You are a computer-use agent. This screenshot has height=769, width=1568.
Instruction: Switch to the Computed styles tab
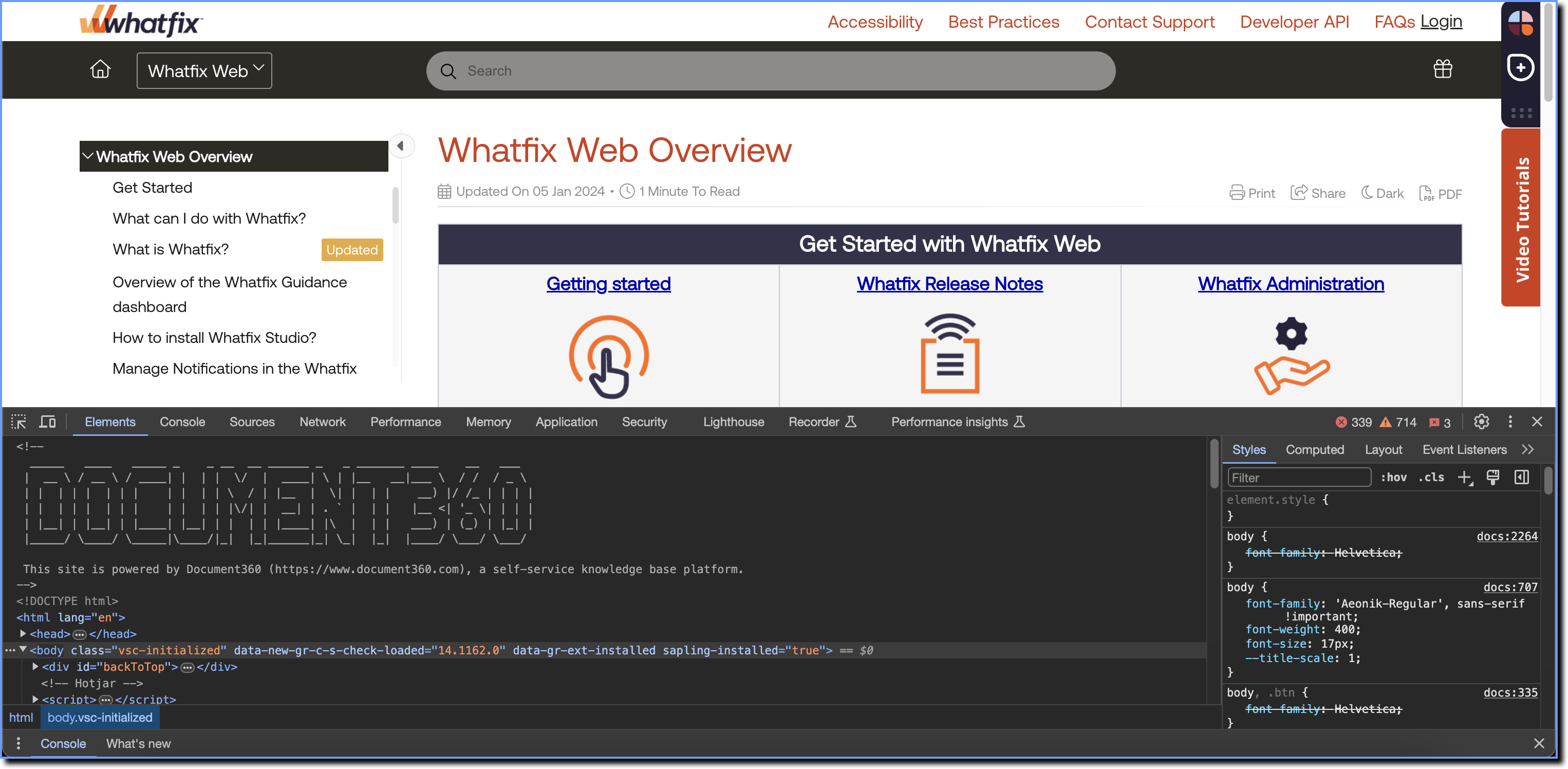[x=1314, y=449]
